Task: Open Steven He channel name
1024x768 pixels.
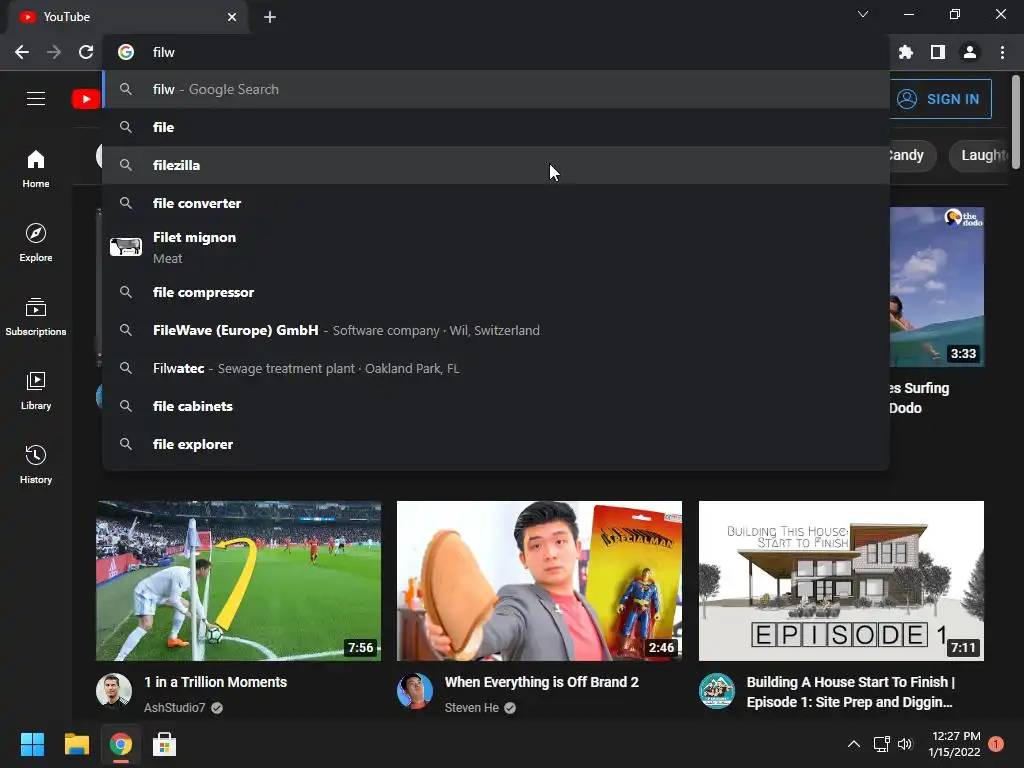Action: point(472,708)
